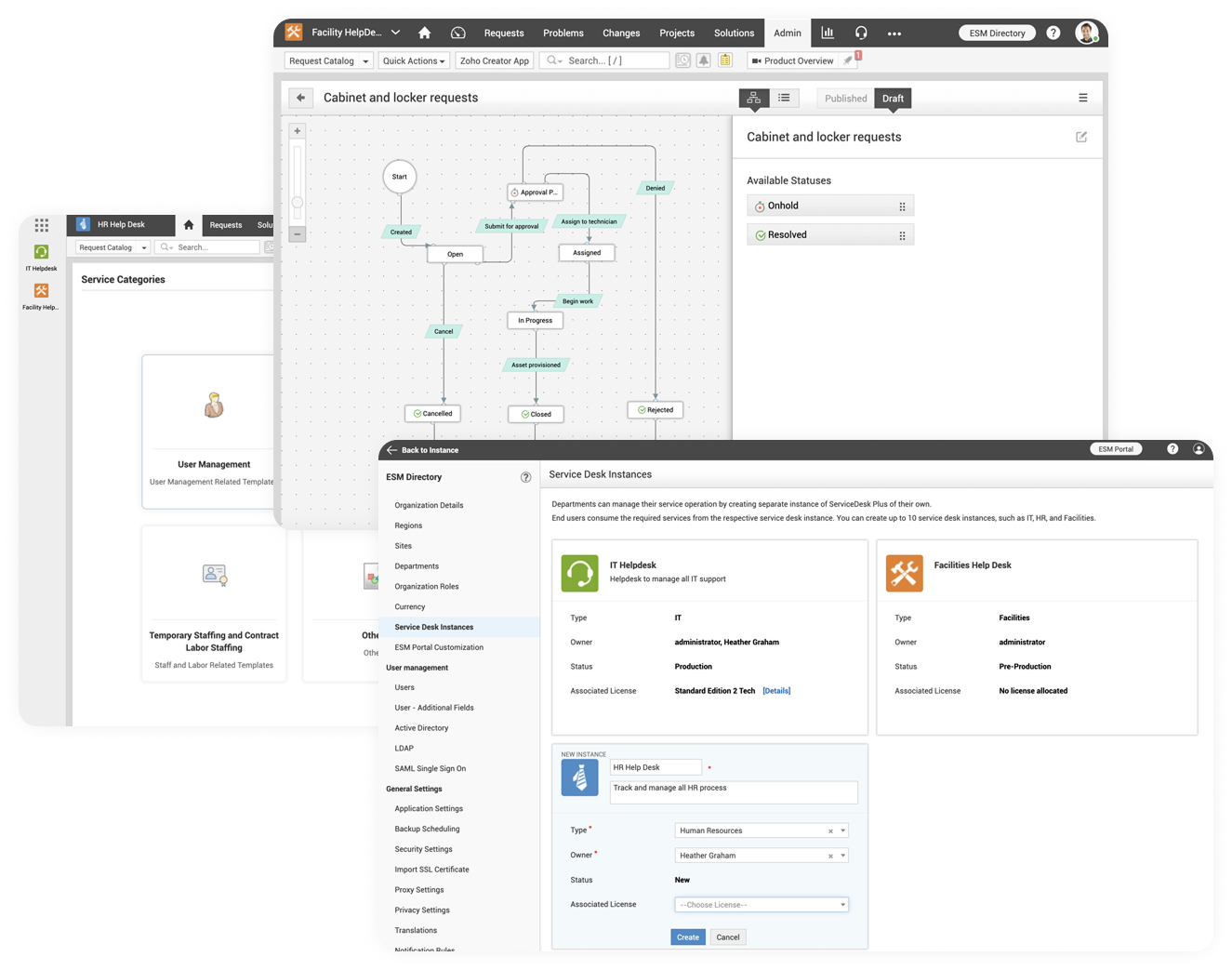Screen dimensions: 1232x970
Task: Open the ESM Directory help question icon
Action: (x=525, y=477)
